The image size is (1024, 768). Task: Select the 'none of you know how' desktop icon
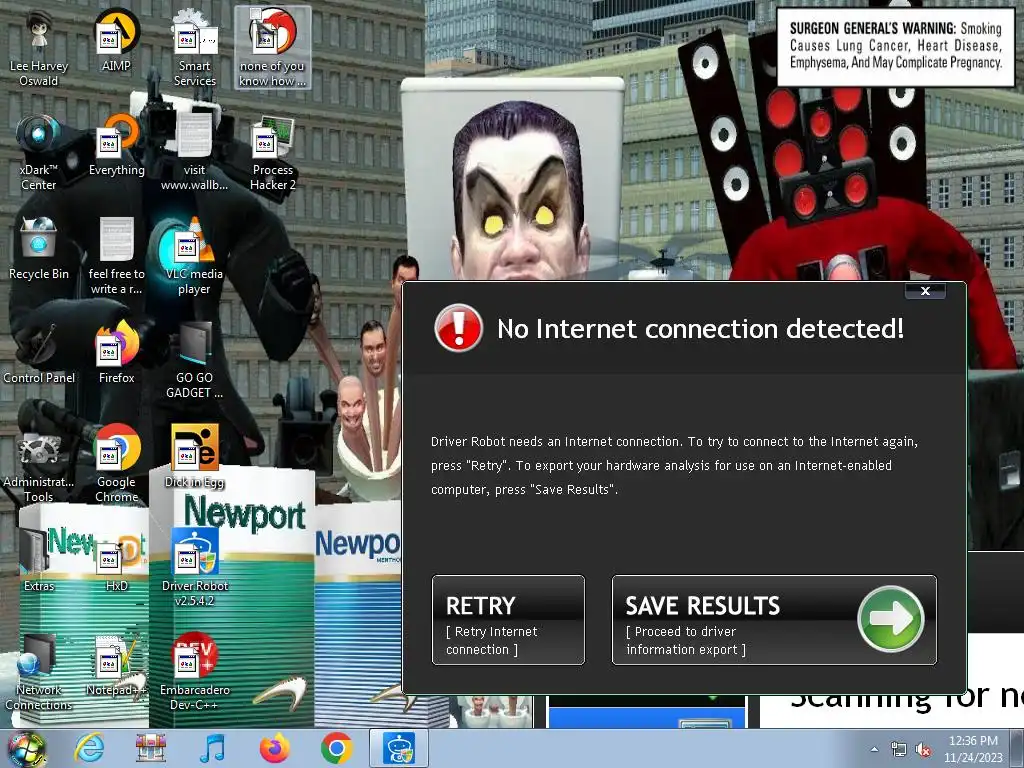tap(272, 49)
